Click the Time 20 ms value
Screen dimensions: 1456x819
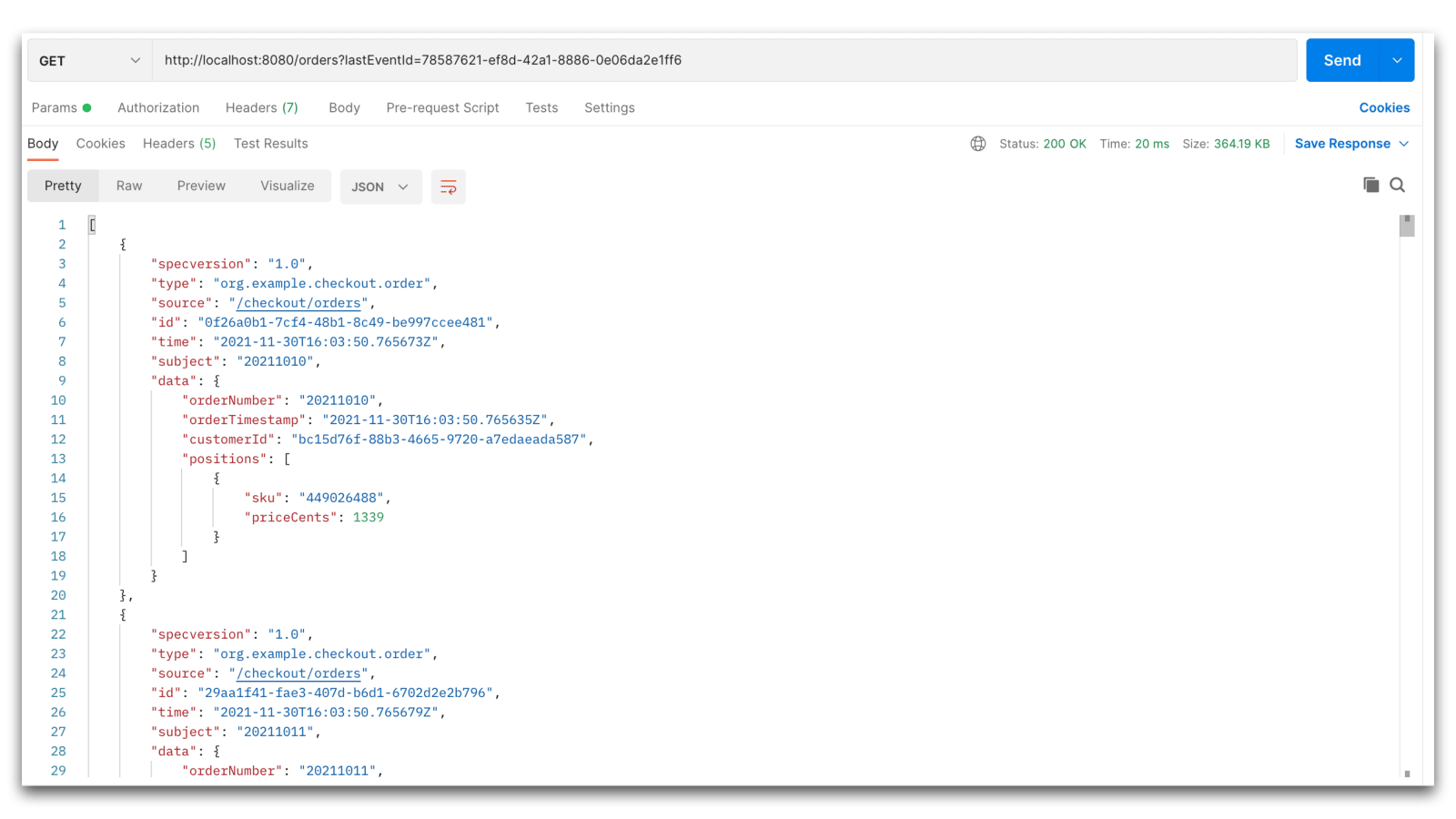[1152, 144]
